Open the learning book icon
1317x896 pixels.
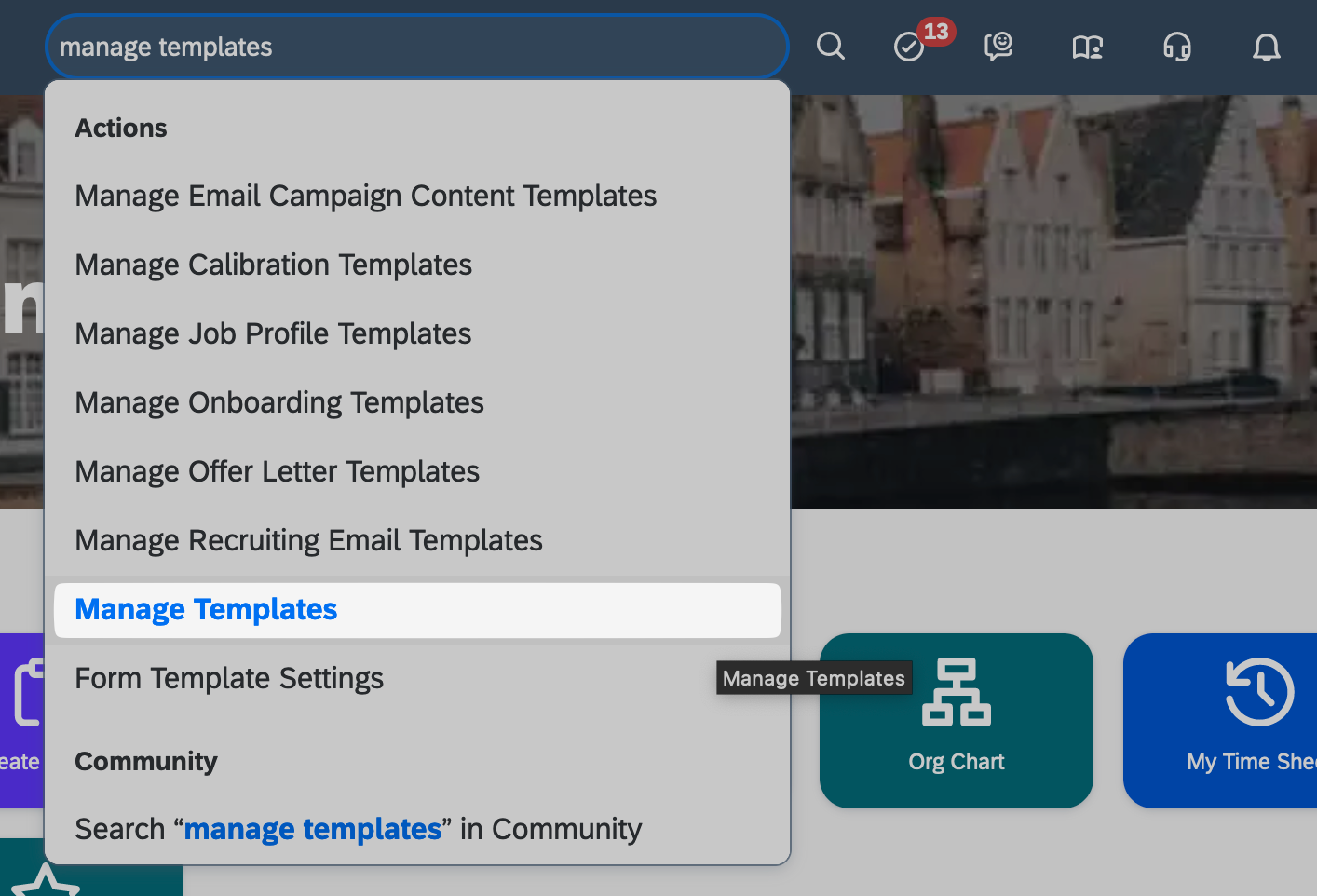(1087, 47)
